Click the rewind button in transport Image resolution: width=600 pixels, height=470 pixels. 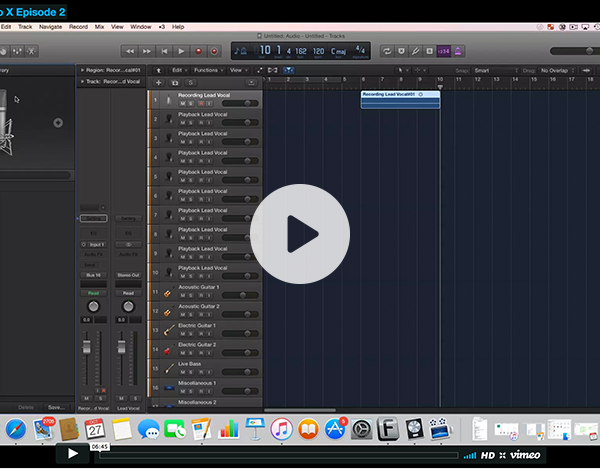click(x=129, y=50)
